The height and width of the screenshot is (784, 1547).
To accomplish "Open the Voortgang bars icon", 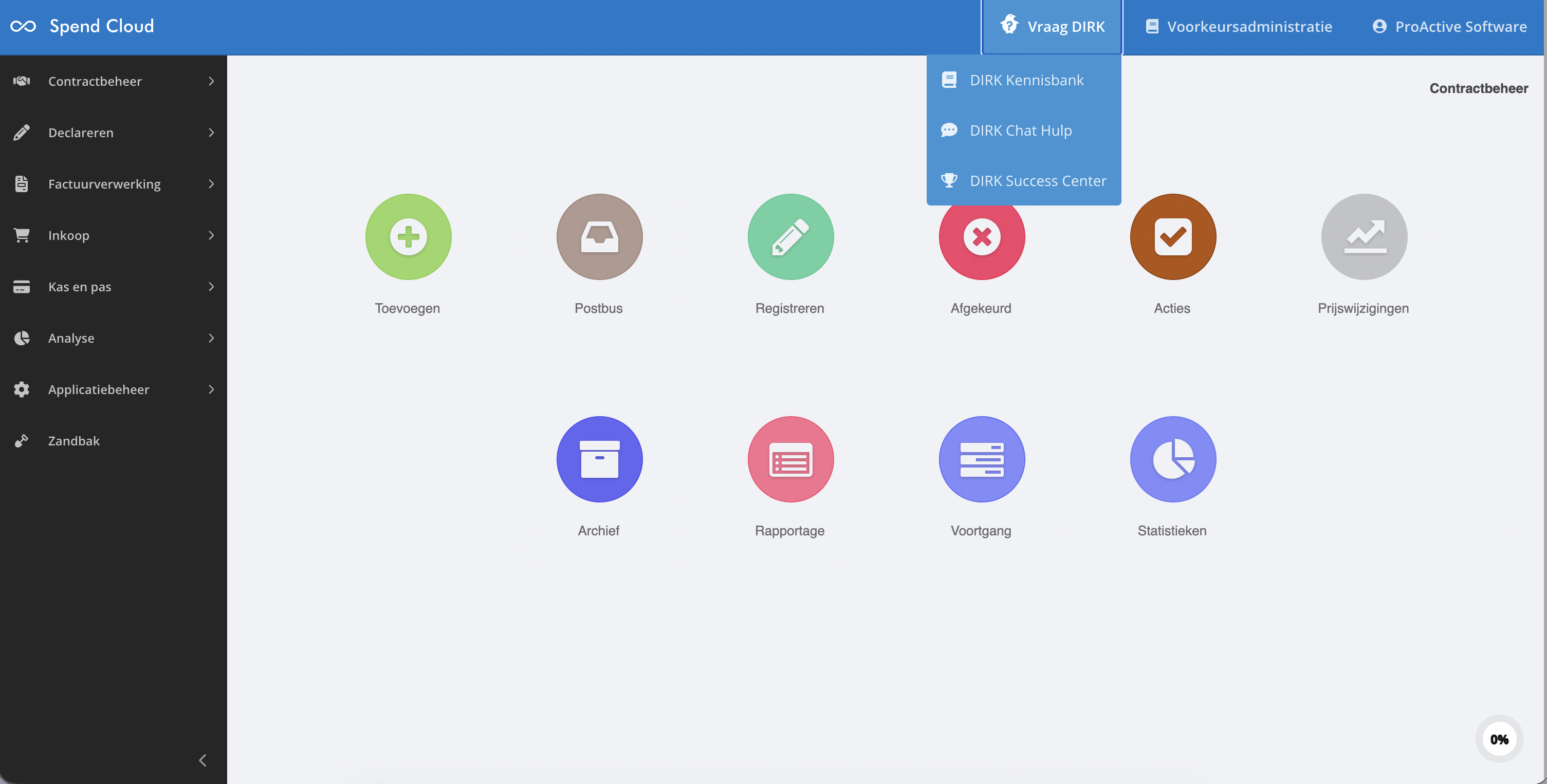I will coord(982,459).
